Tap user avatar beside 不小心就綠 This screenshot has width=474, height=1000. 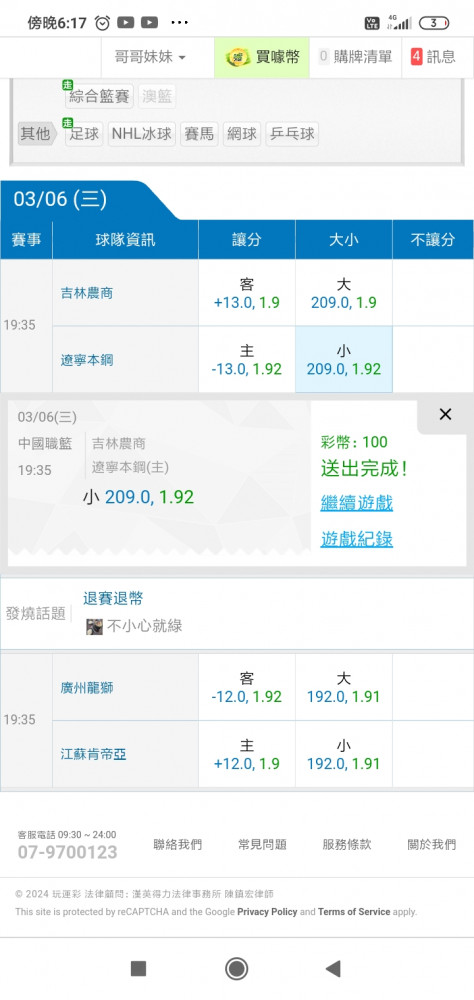(x=94, y=626)
